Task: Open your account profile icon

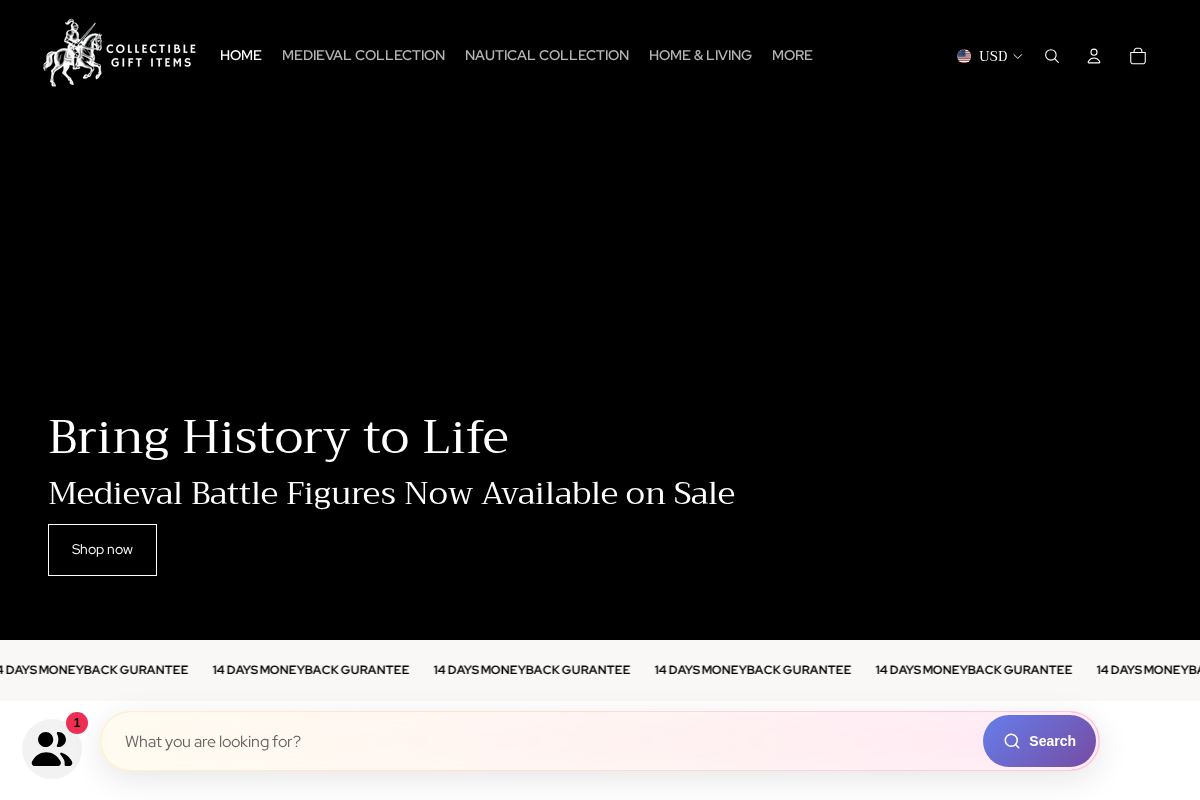Action: 1094,56
